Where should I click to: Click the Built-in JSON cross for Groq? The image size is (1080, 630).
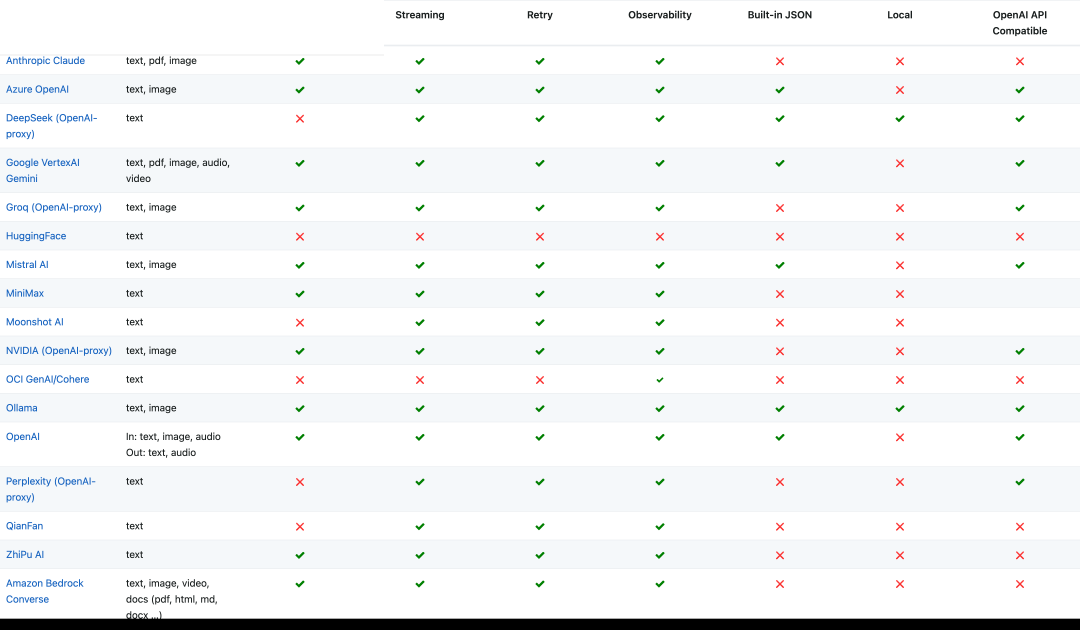780,208
